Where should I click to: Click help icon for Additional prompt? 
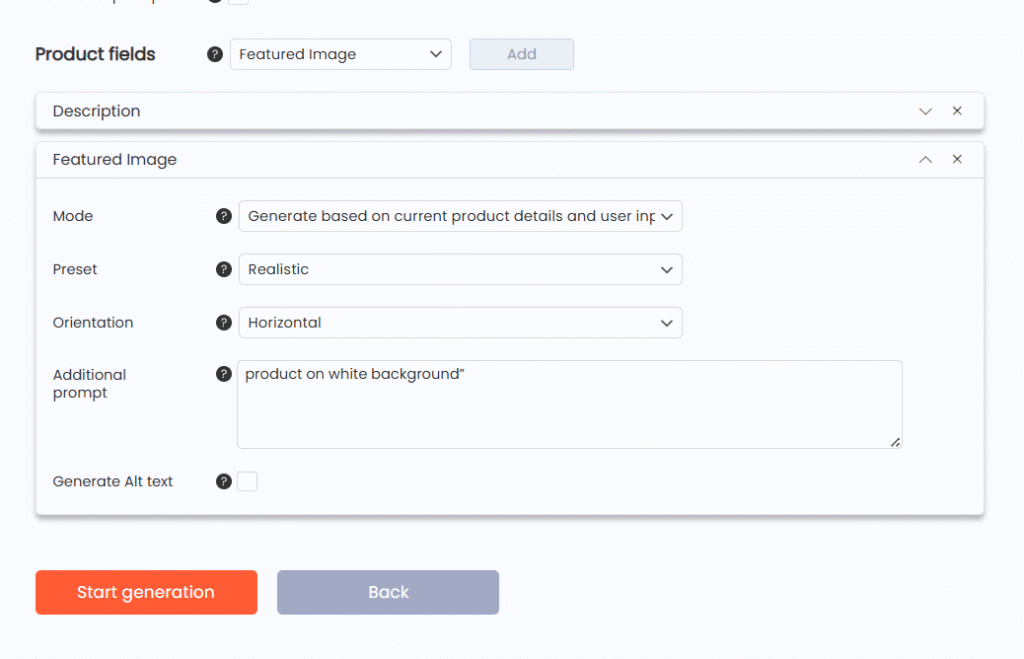(223, 374)
